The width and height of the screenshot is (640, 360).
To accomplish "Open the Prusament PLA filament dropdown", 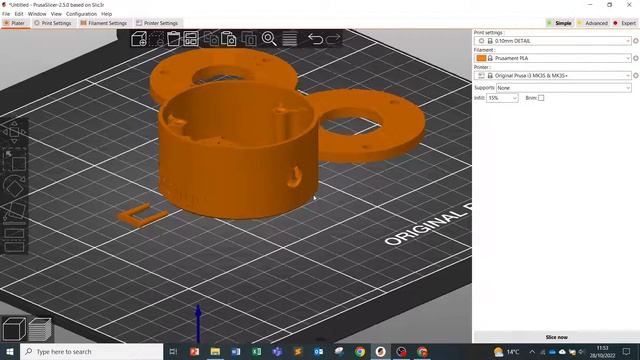I will 553,58.
